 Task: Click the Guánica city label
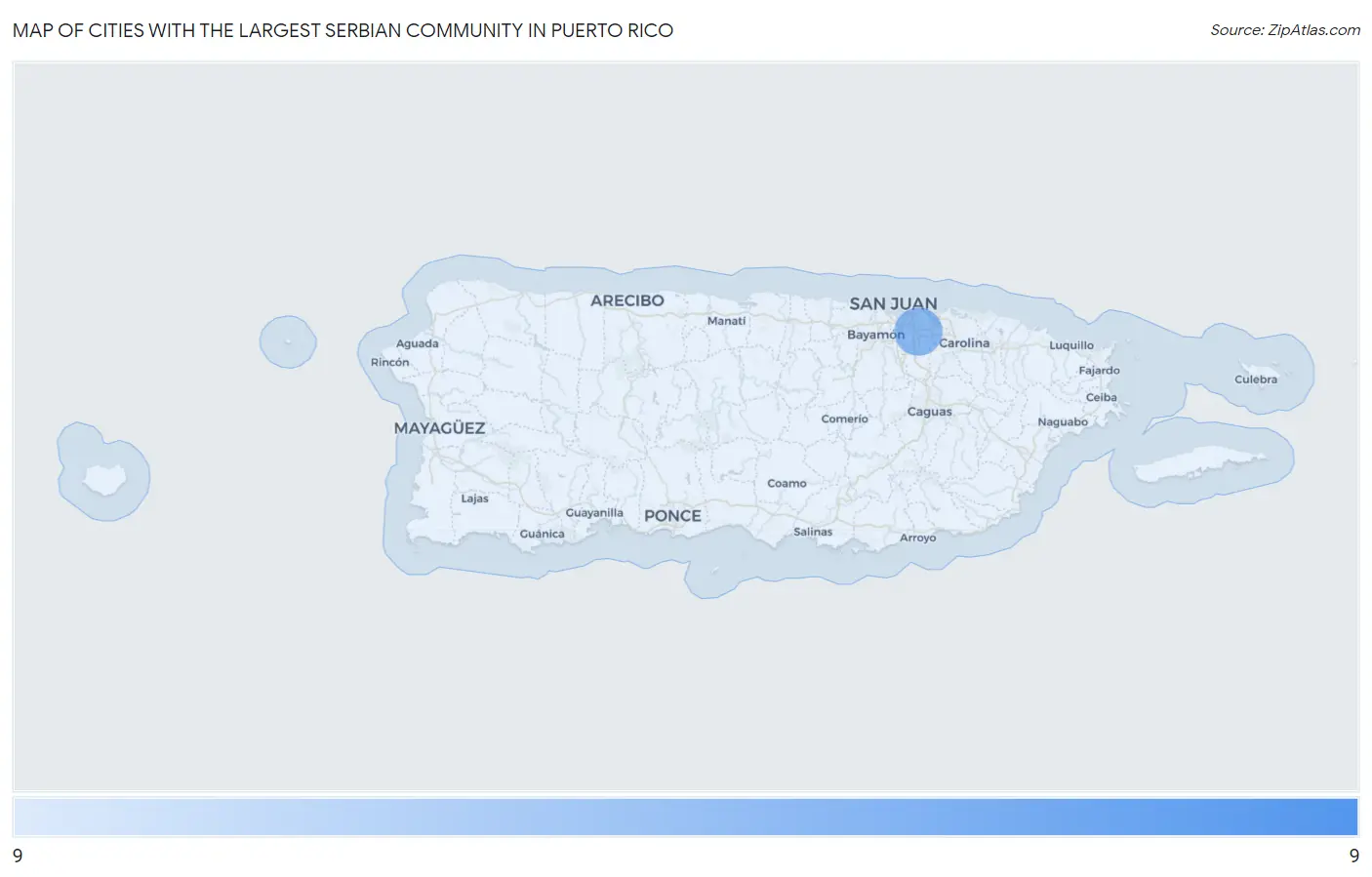point(542,534)
